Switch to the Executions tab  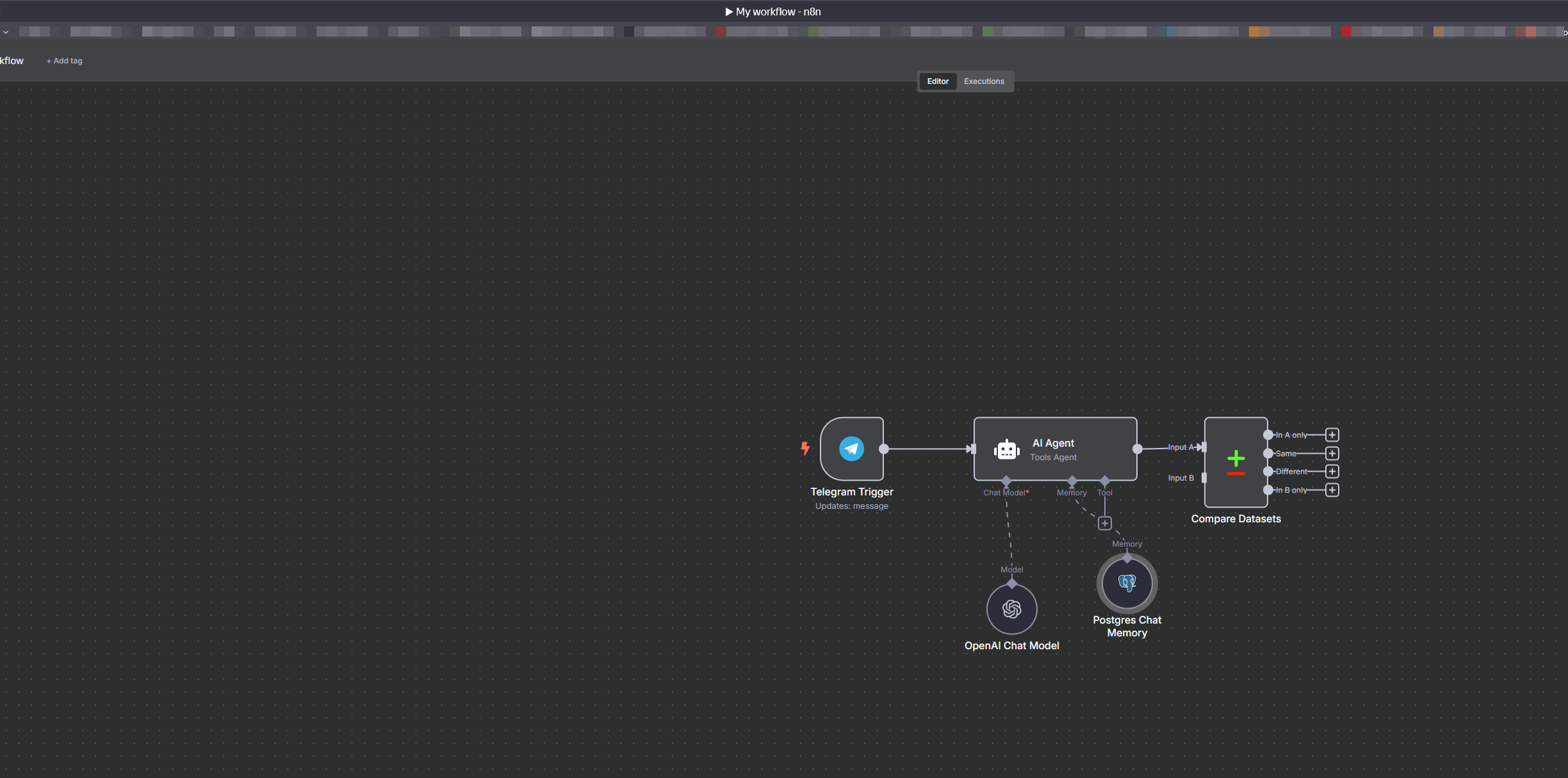point(984,81)
